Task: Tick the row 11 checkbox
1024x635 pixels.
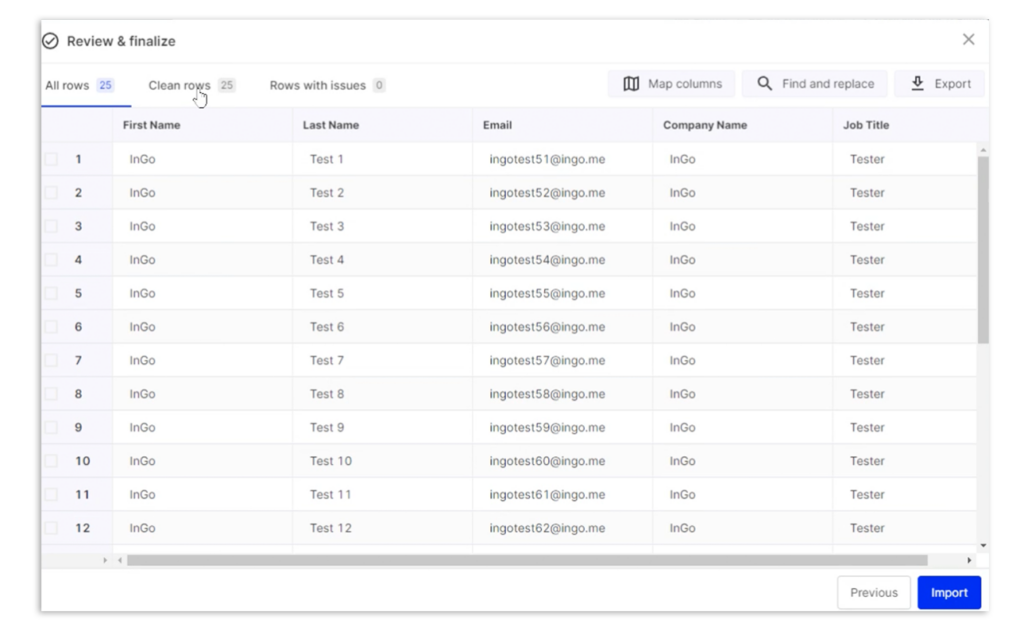Action: pos(51,495)
